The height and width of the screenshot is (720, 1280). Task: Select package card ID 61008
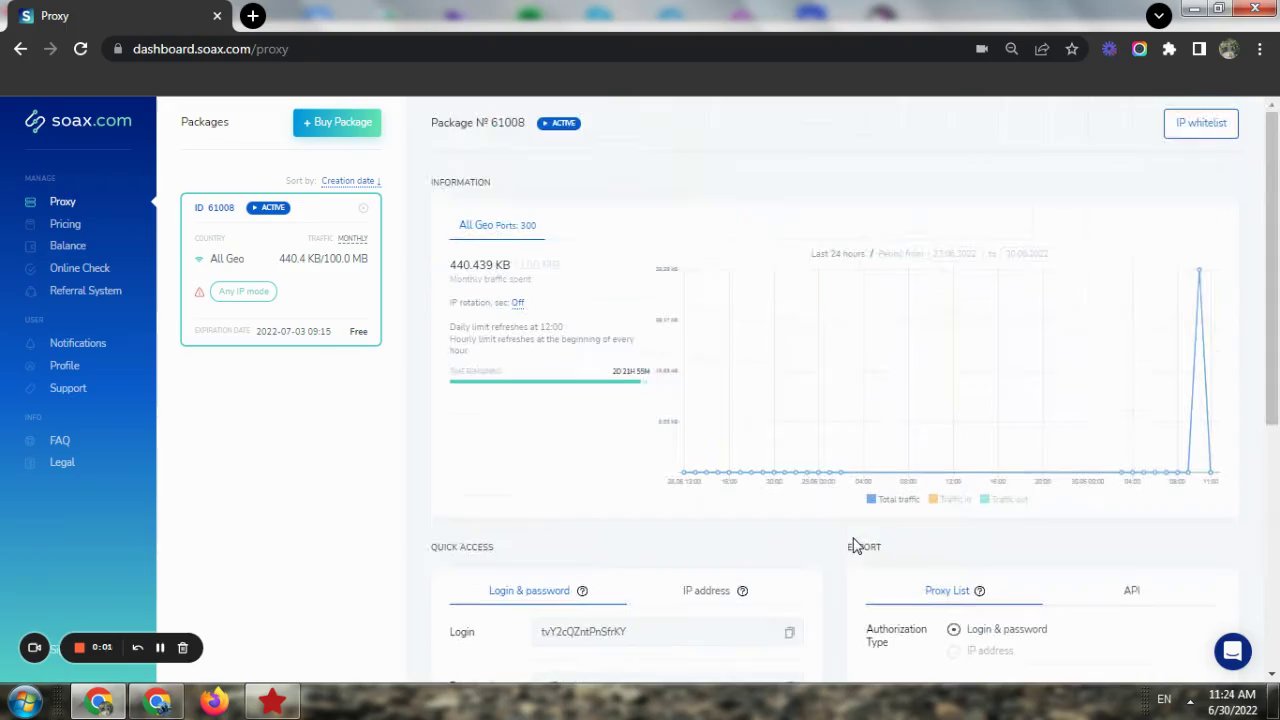281,269
